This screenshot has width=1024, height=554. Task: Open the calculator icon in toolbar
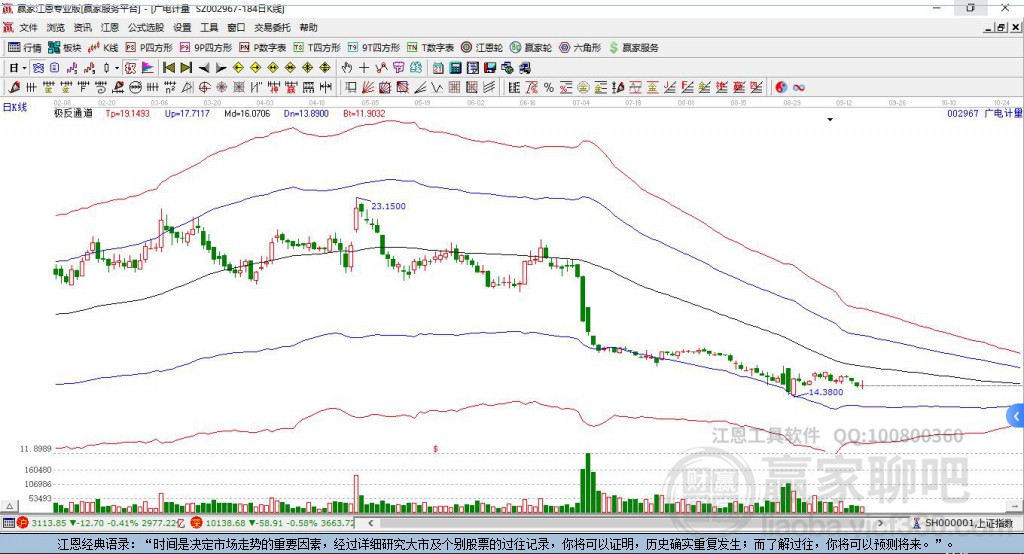[x=455, y=68]
